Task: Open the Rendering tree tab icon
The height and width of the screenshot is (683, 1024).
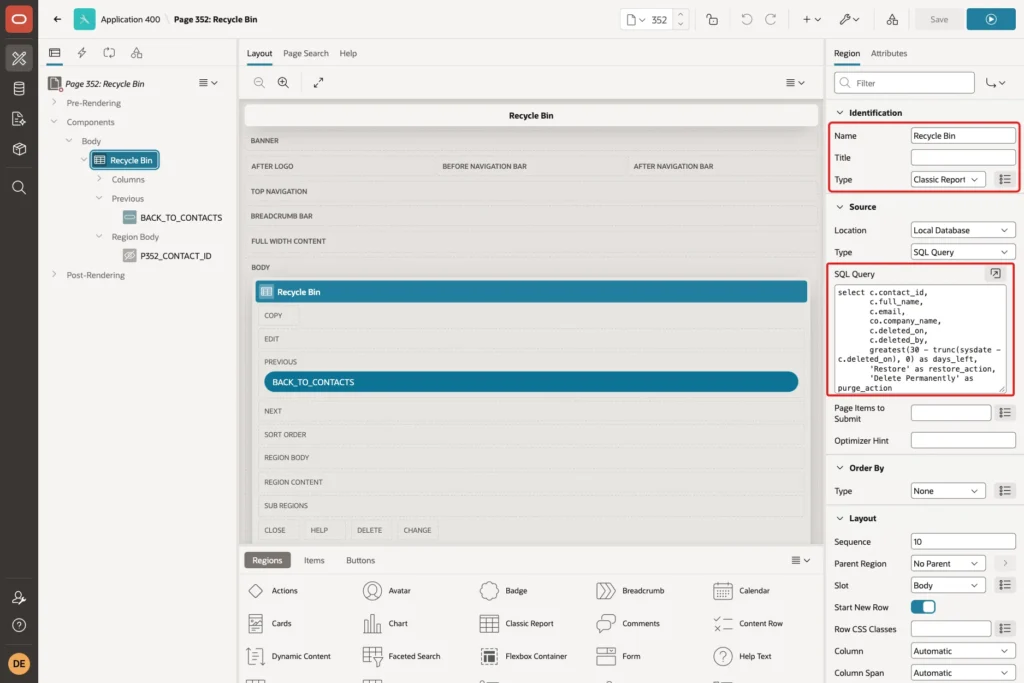Action: pyautogui.click(x=55, y=53)
